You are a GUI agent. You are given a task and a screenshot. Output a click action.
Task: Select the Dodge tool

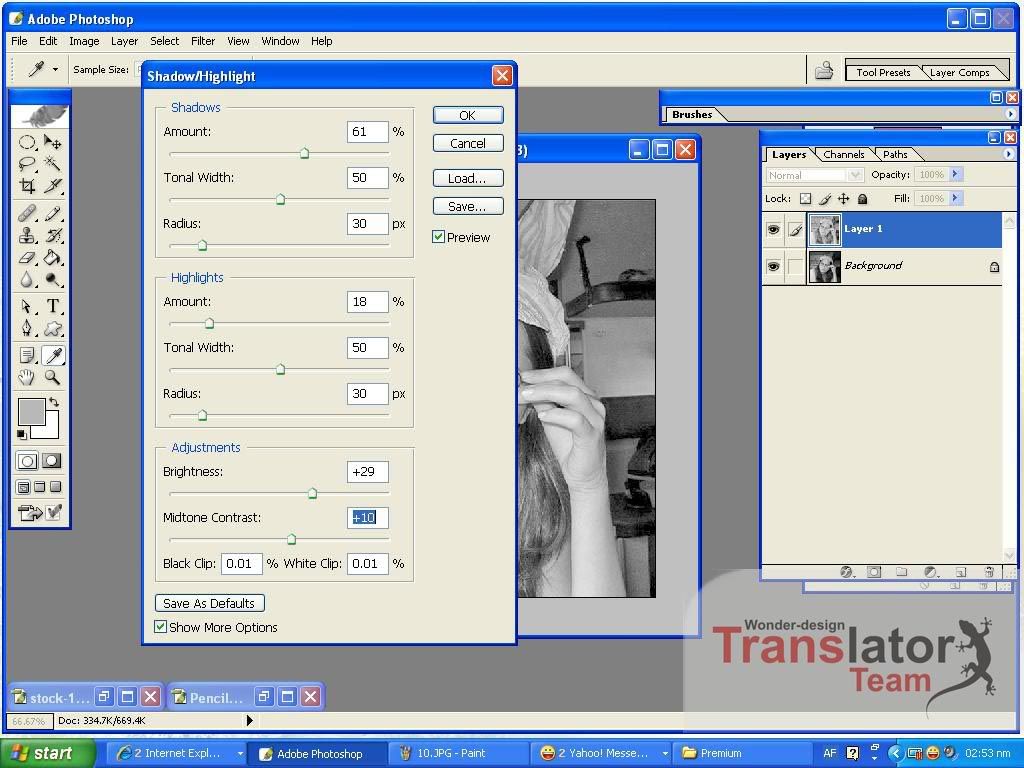[52, 280]
